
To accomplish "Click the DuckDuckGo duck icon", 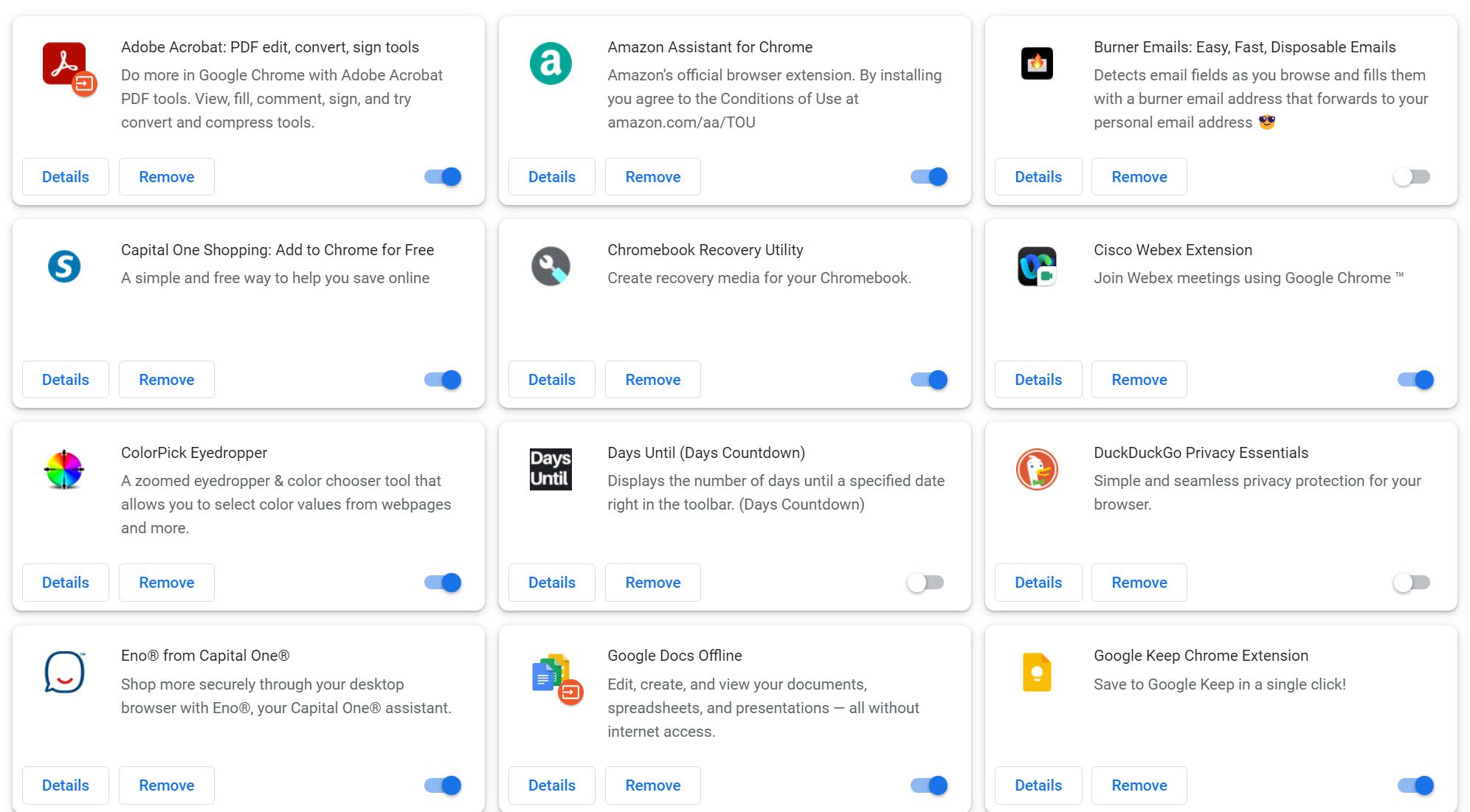I will click(x=1037, y=469).
